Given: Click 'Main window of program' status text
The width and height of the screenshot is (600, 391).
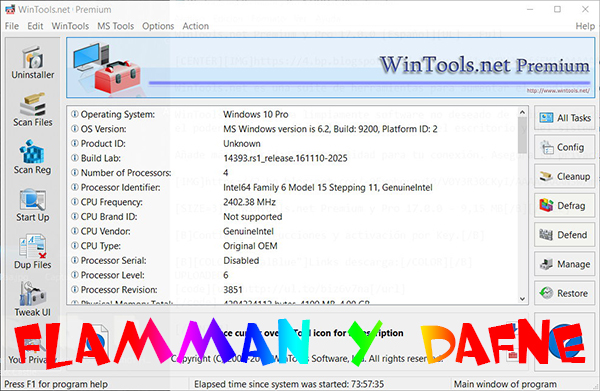Looking at the screenshot, I should click(505, 384).
